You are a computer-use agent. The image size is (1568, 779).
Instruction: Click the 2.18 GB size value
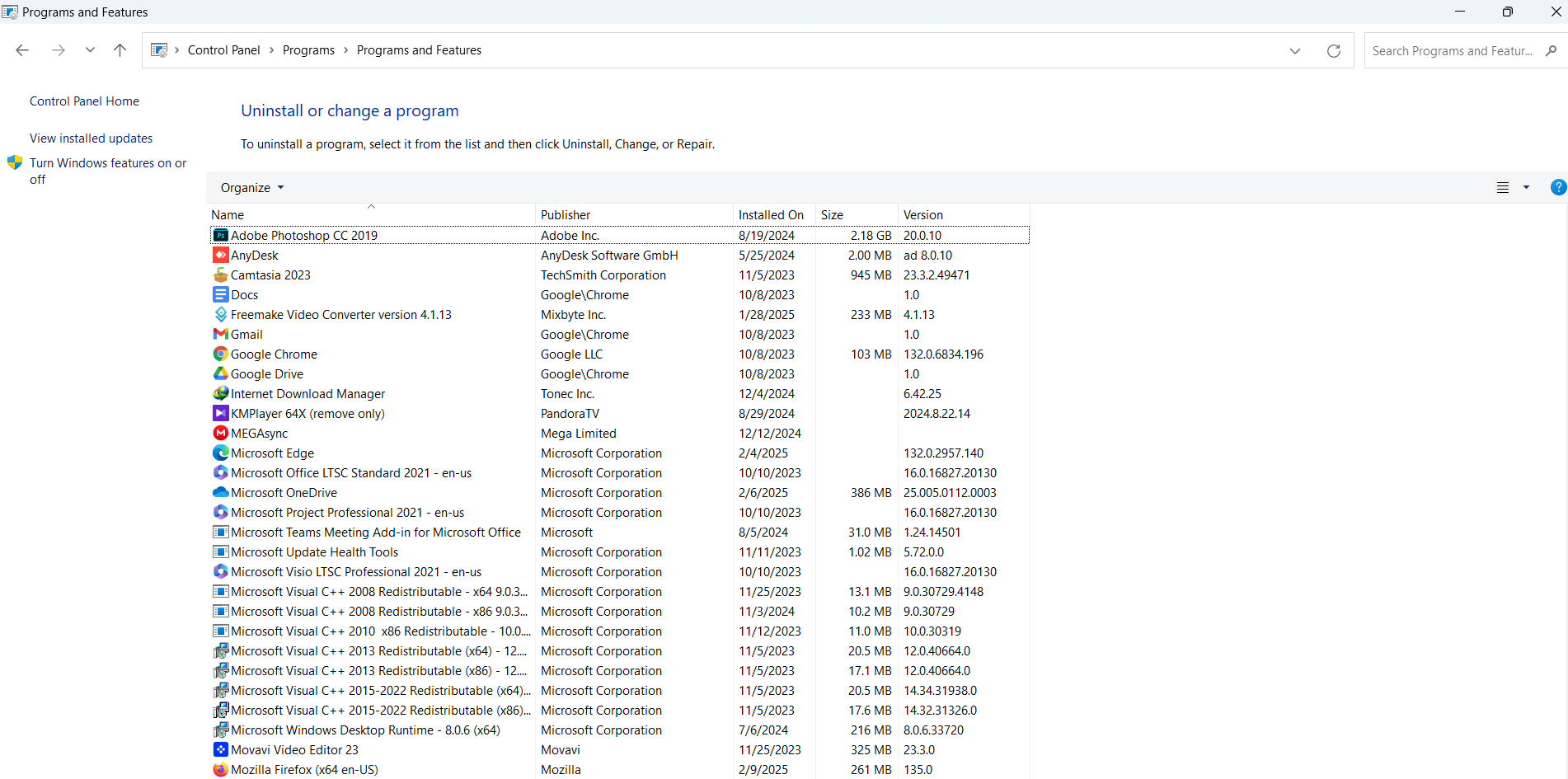point(871,236)
